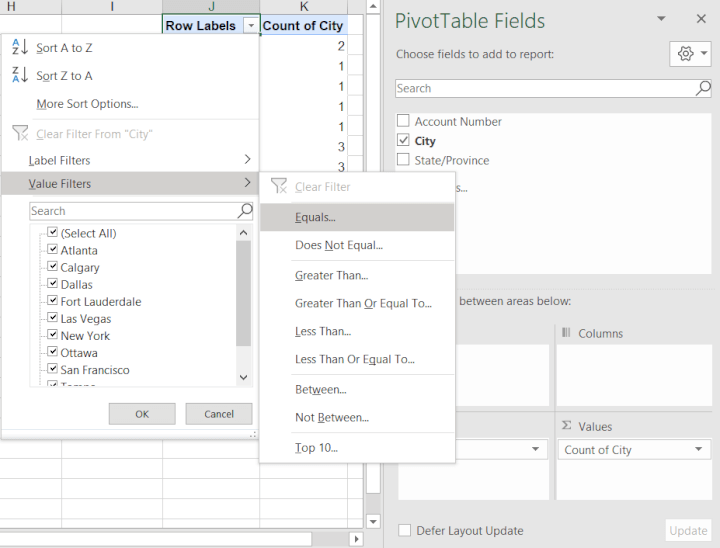The height and width of the screenshot is (548, 720).
Task: Click the Sort Z to A icon
Action: [20, 76]
